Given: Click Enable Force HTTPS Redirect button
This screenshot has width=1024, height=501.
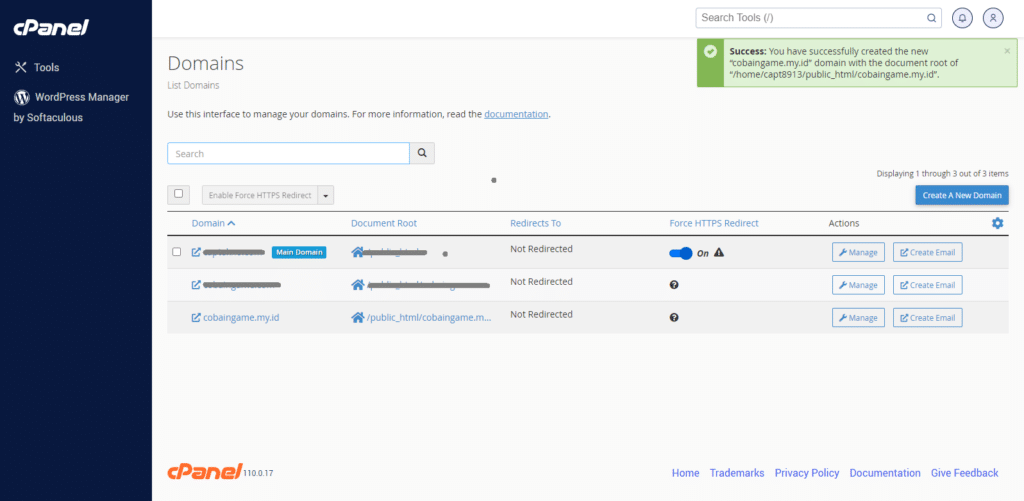Looking at the screenshot, I should 260,195.
